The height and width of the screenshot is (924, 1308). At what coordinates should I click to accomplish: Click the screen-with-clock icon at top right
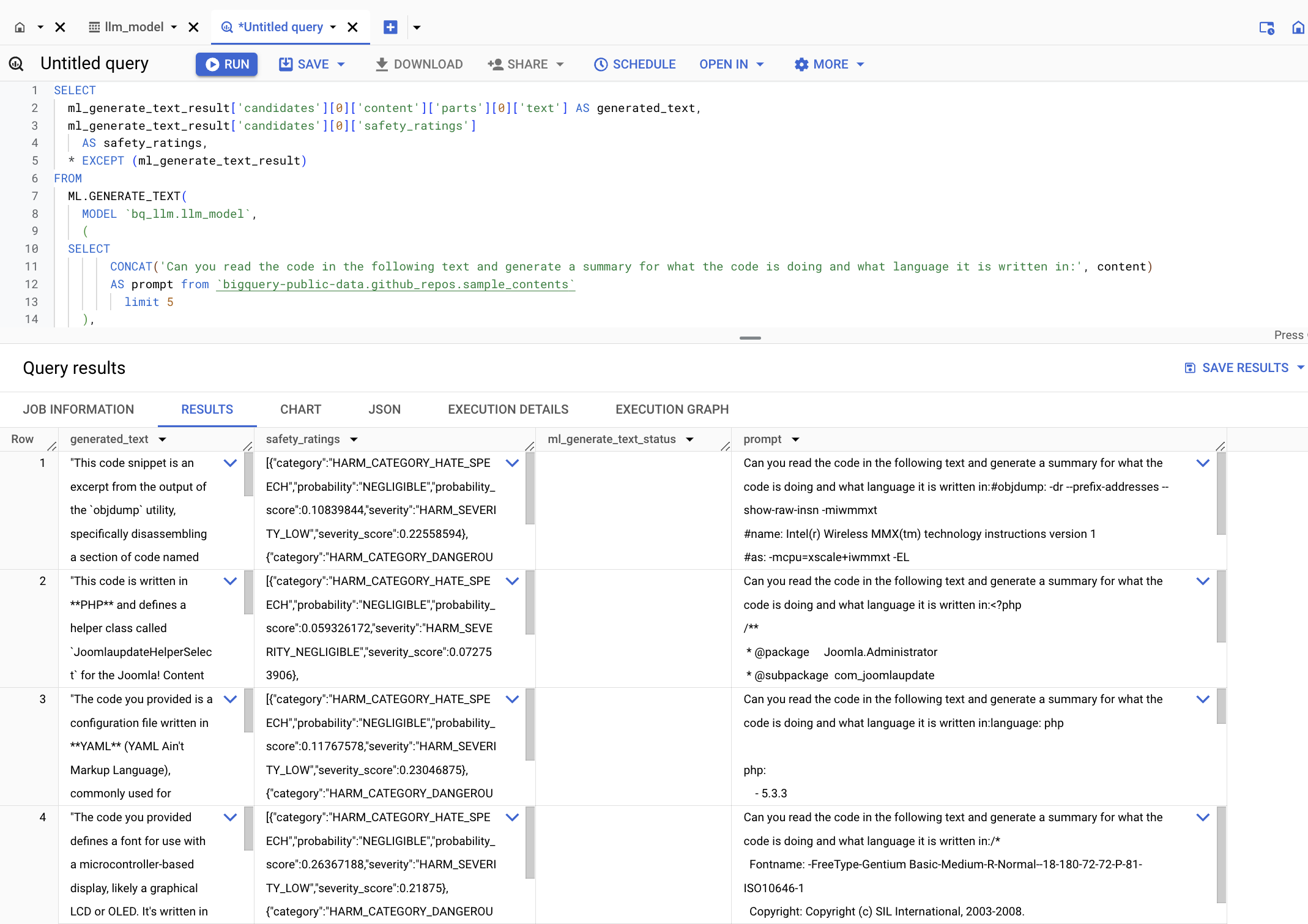click(1266, 28)
